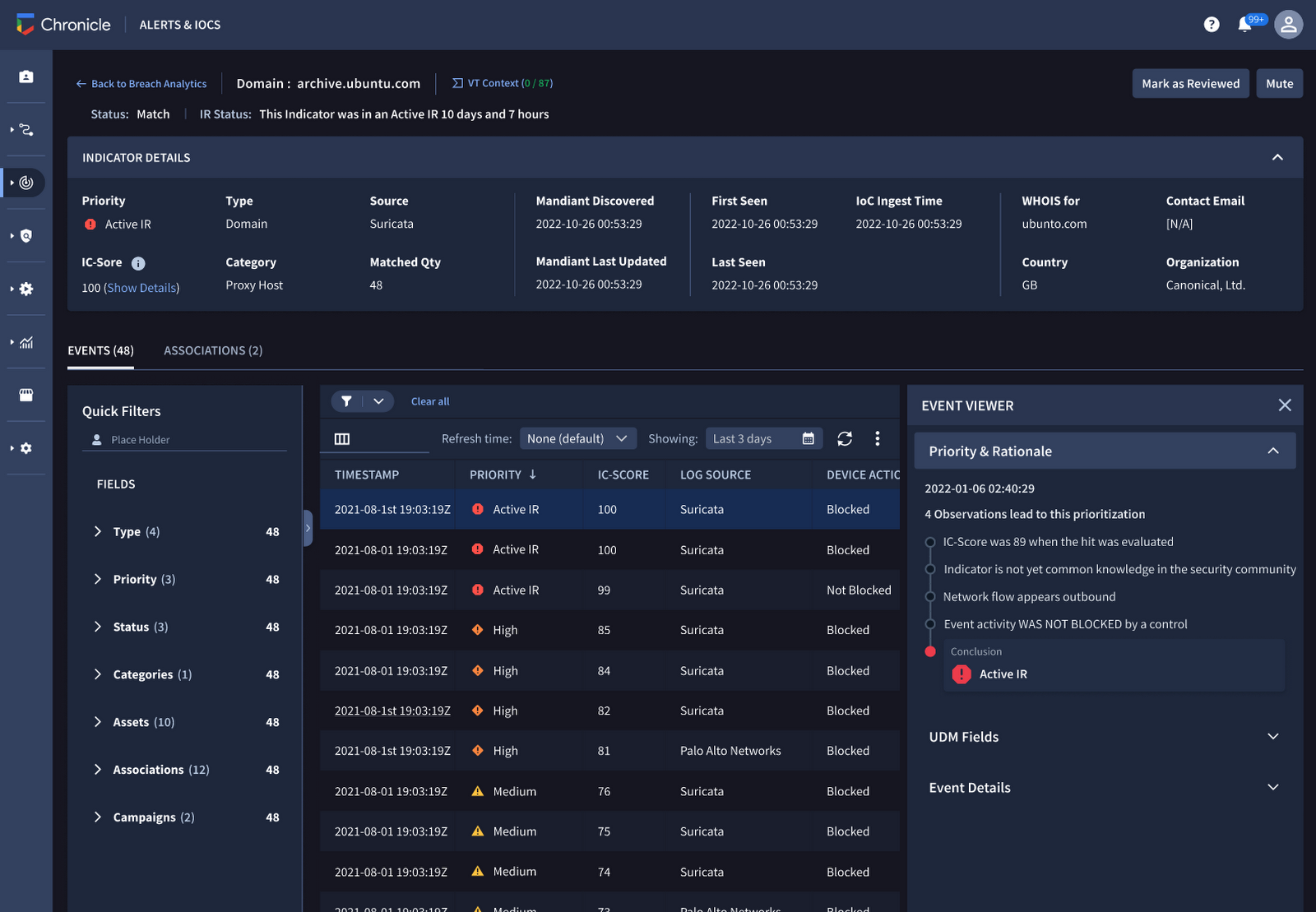
Task: Collapse the Indicator Details section
Action: tap(1277, 157)
